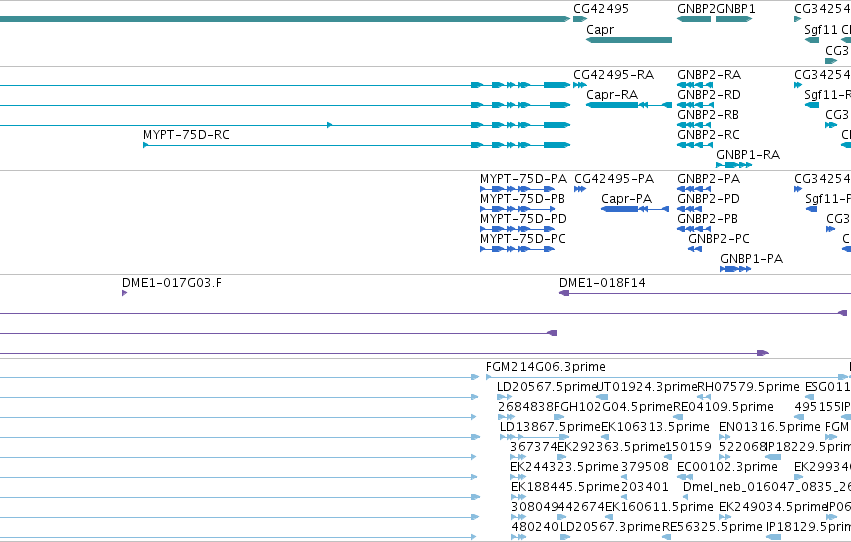Choose the GNBP2-RC transcript label
This screenshot has width=851, height=542.
pyautogui.click(x=708, y=135)
